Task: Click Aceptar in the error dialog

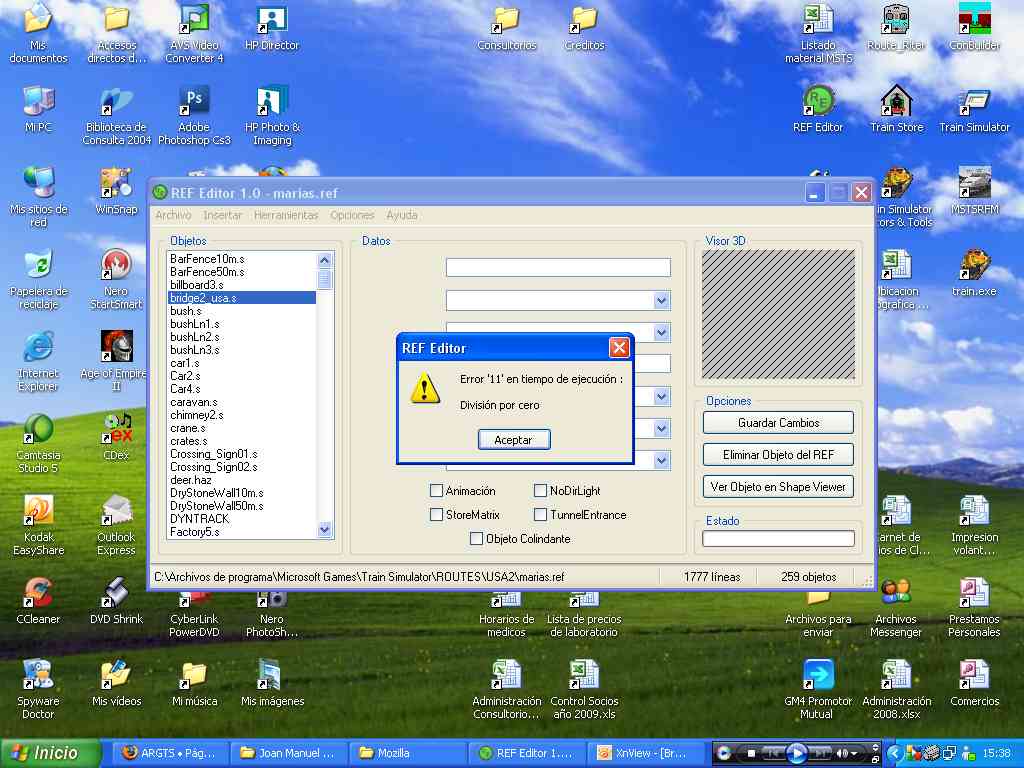Action: click(514, 440)
